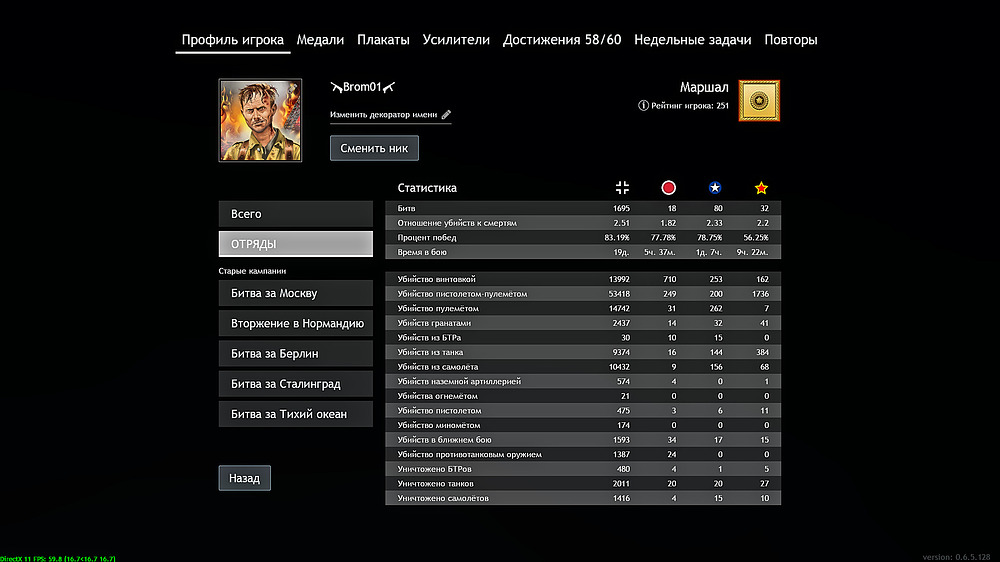The image size is (1000, 562).
Task: Open the Недельные задачи tab
Action: (x=692, y=40)
